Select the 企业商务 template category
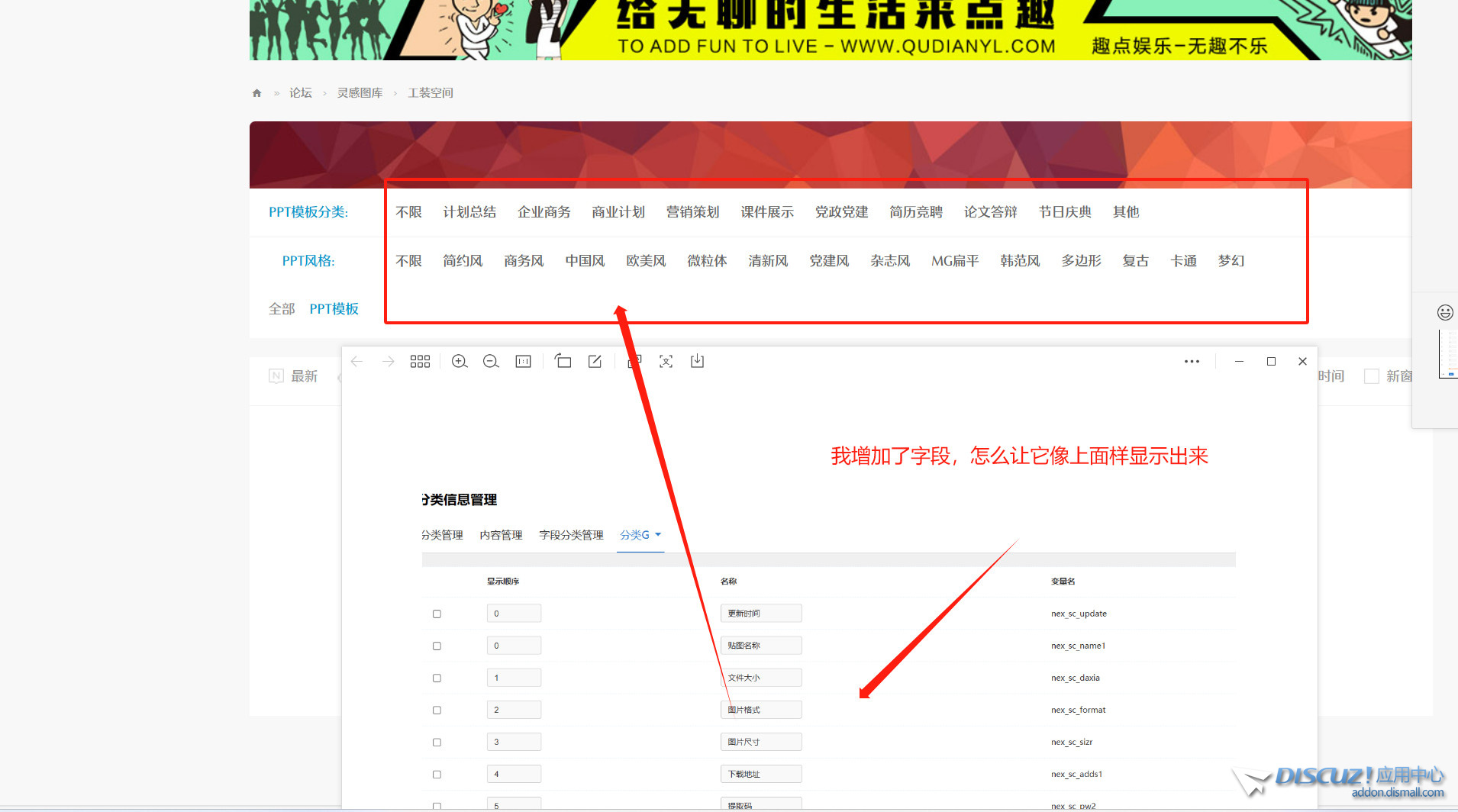The image size is (1458, 812). tap(544, 212)
